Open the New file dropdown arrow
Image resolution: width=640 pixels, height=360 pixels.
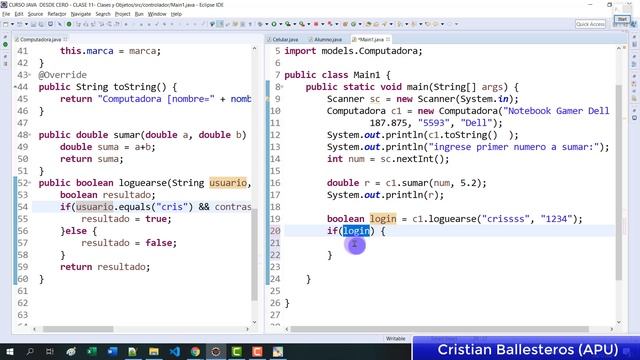12,24
